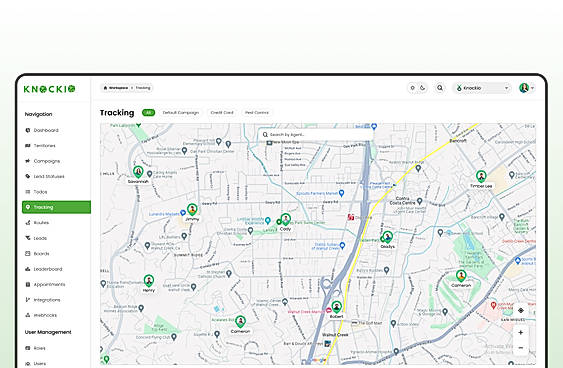Select the active Tracking sidebar item

(x=56, y=207)
